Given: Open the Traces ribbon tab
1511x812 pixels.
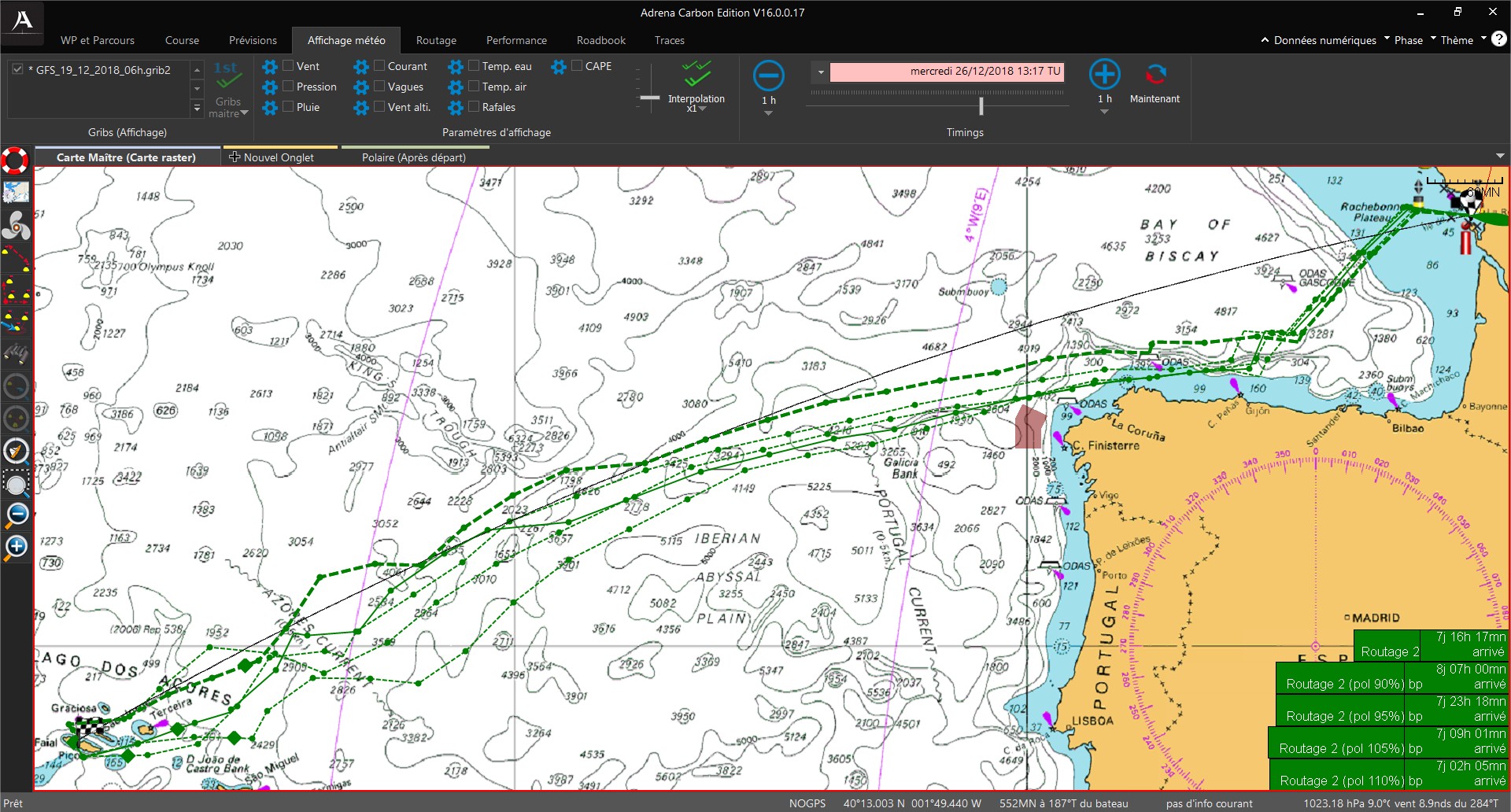Looking at the screenshot, I should tap(670, 40).
